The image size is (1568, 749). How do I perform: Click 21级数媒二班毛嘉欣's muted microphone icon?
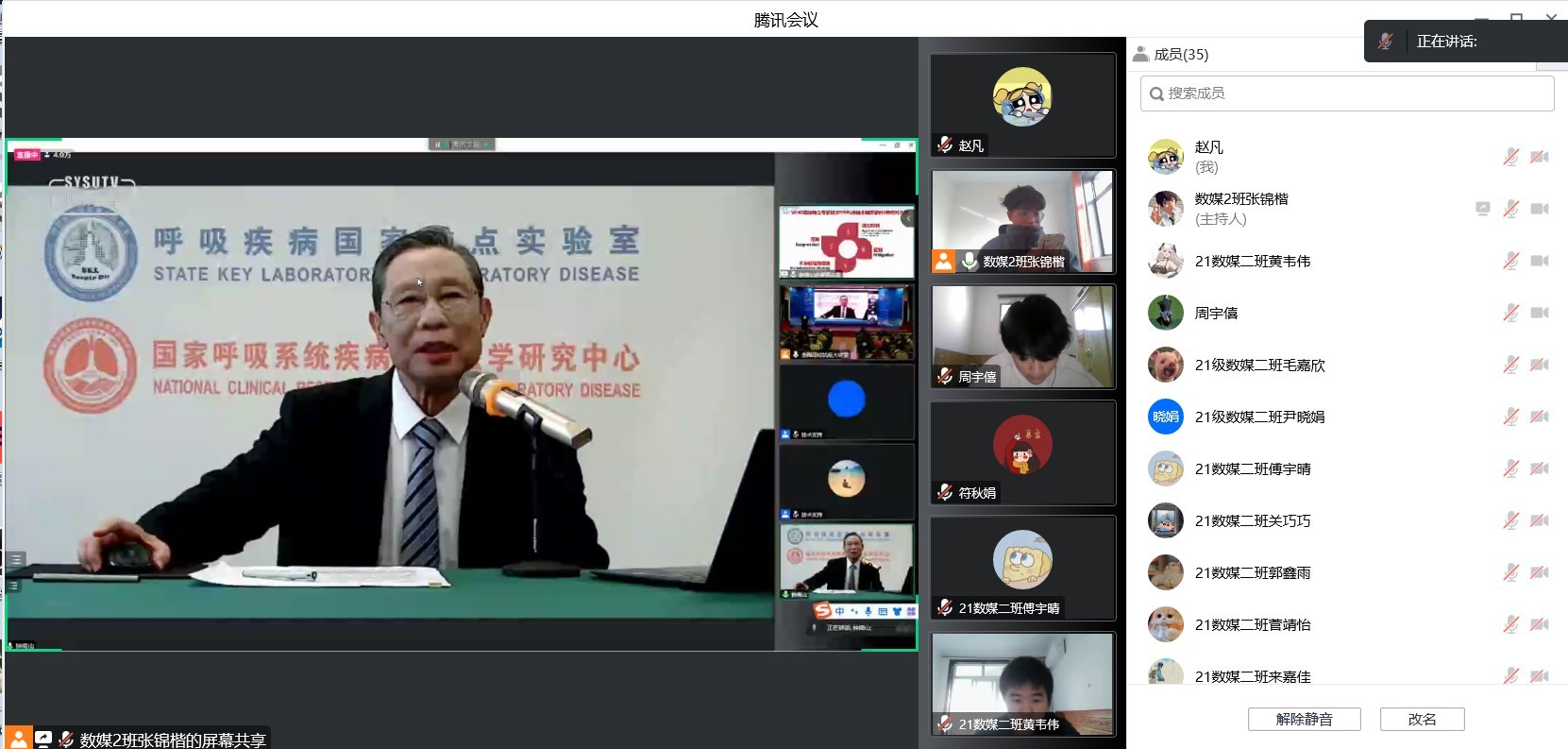[1510, 365]
